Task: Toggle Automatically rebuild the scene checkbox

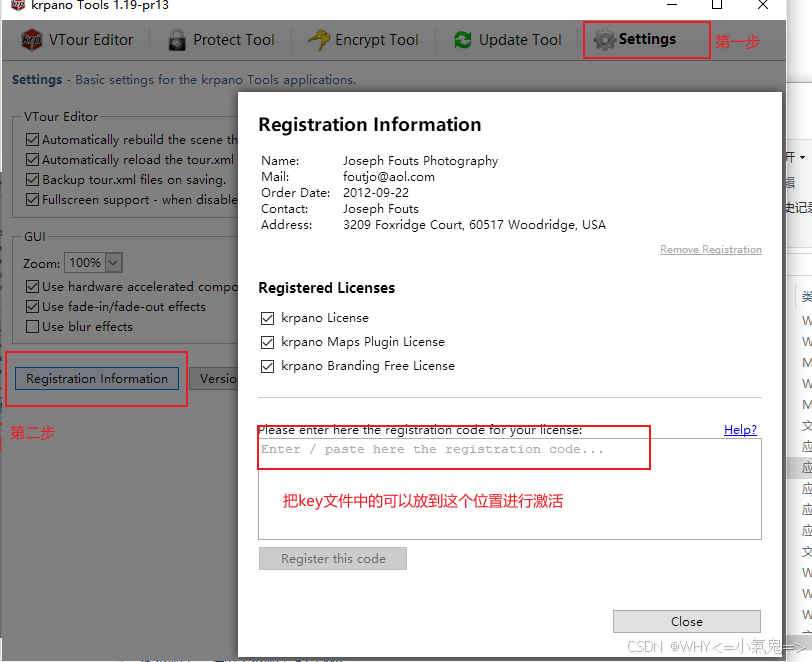Action: (x=32, y=140)
